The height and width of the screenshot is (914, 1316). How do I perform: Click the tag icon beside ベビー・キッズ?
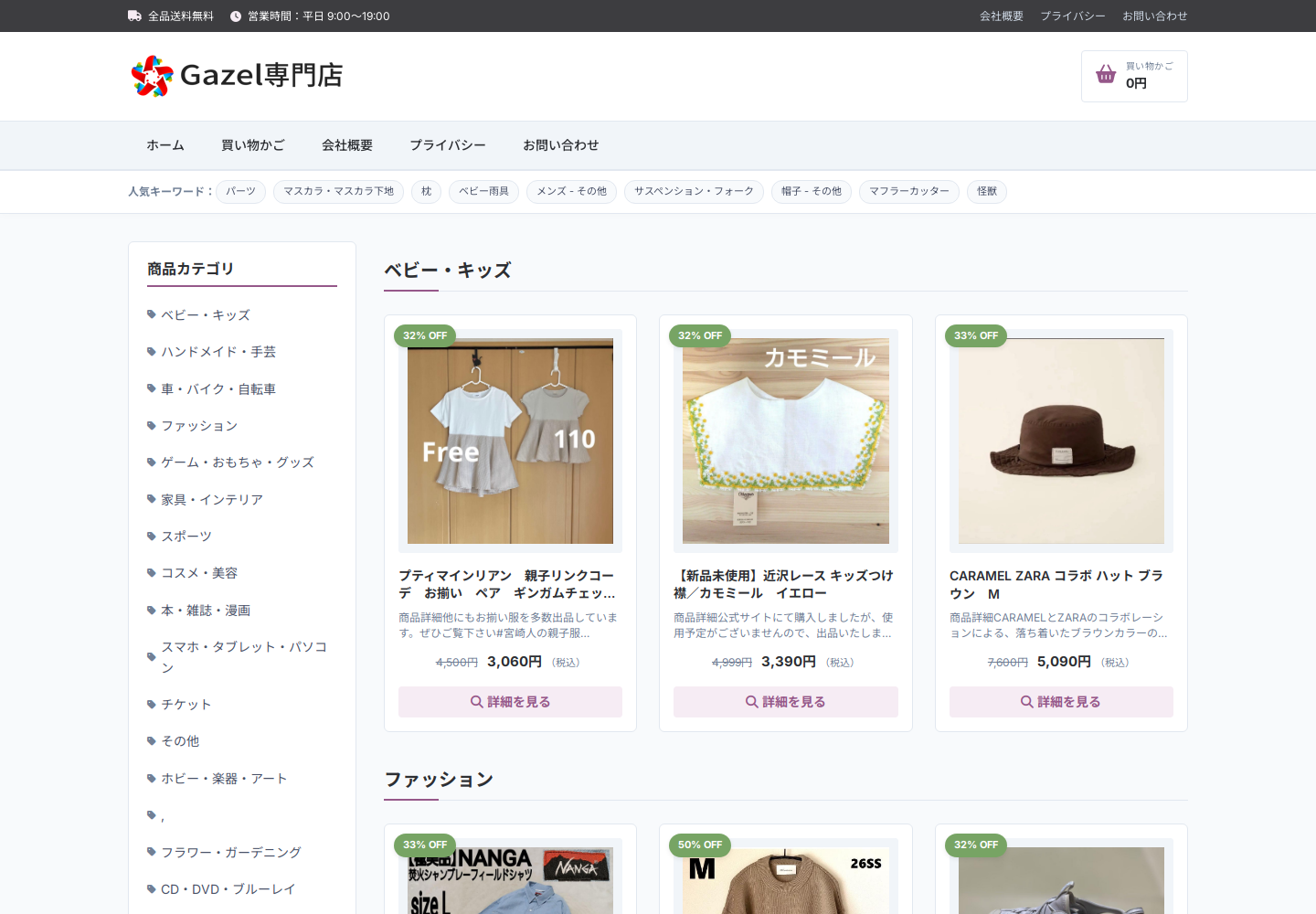click(152, 314)
